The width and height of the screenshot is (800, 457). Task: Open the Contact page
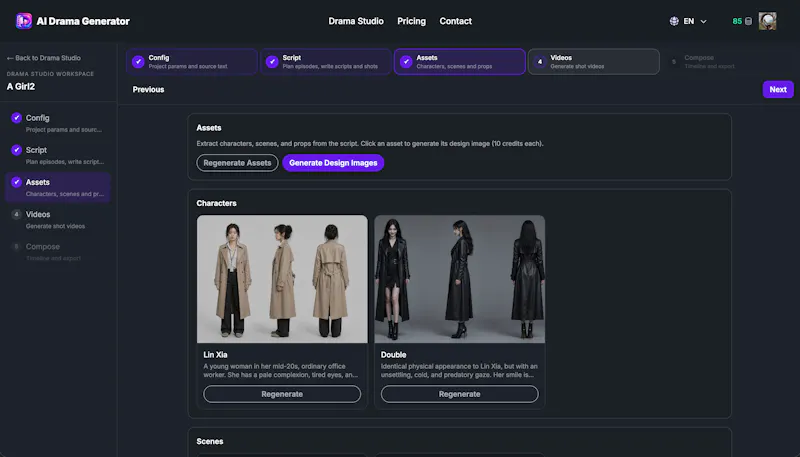456,21
